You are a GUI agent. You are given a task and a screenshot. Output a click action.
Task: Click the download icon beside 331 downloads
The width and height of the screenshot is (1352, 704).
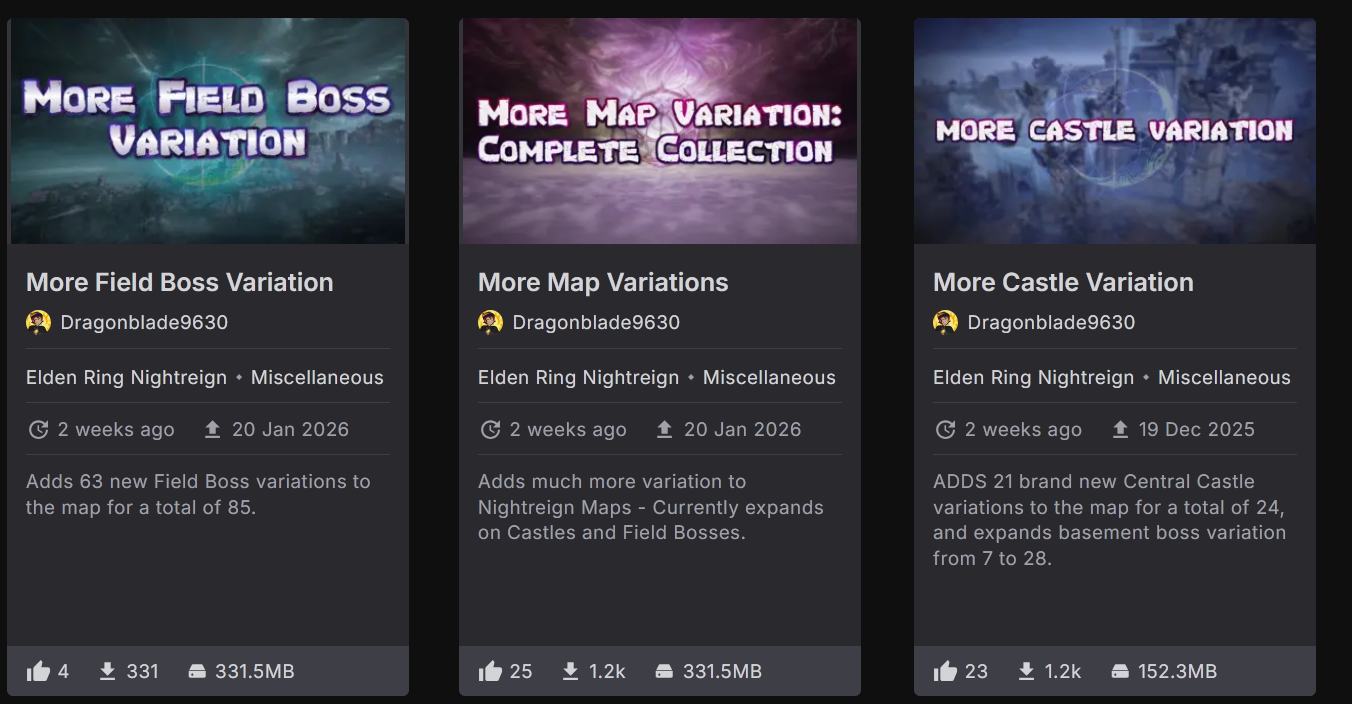click(107, 671)
